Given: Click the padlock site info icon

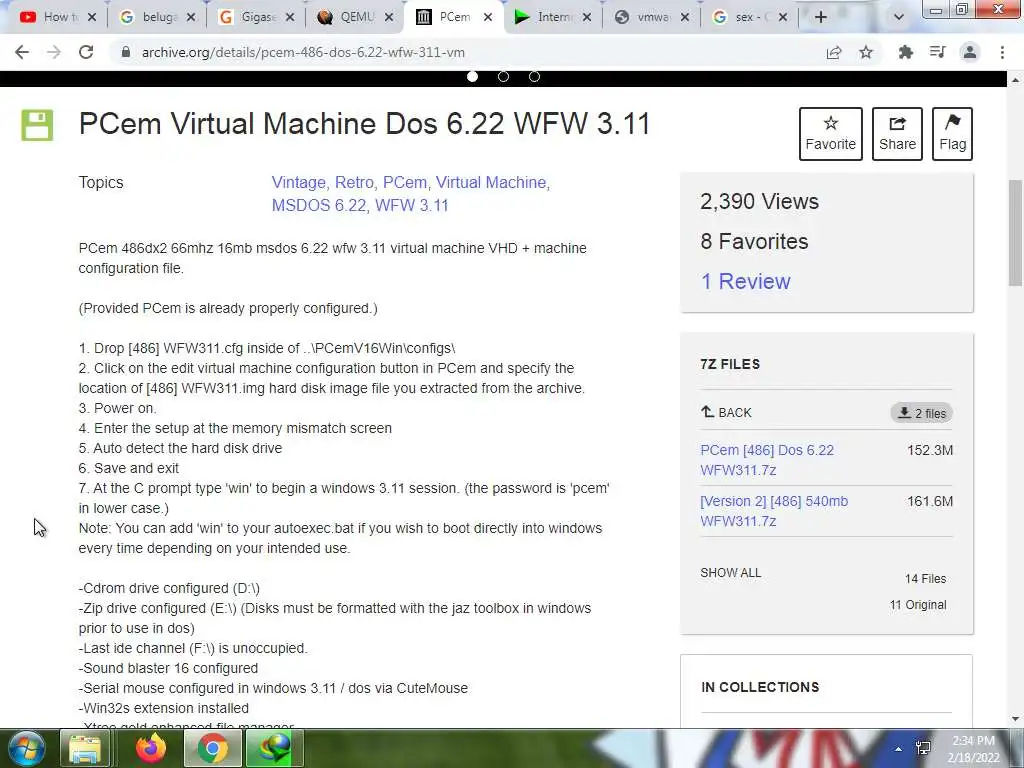Looking at the screenshot, I should 126,52.
